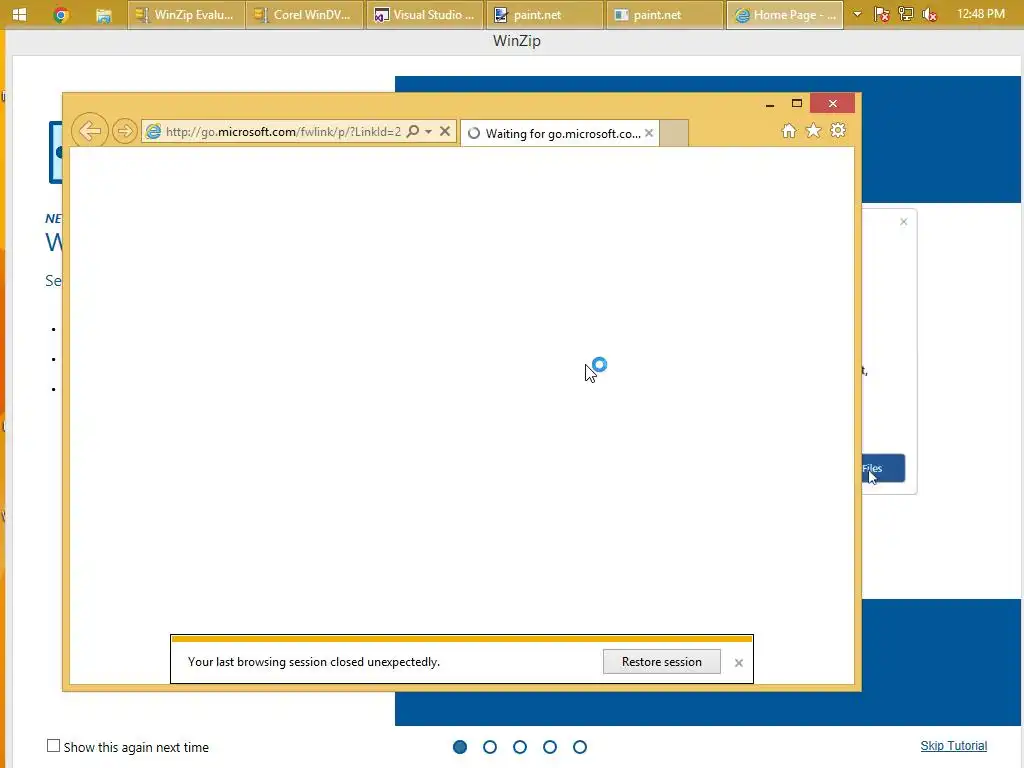Dismiss the browsing session notification
Viewport: 1024px width, 768px height.
[x=739, y=663]
